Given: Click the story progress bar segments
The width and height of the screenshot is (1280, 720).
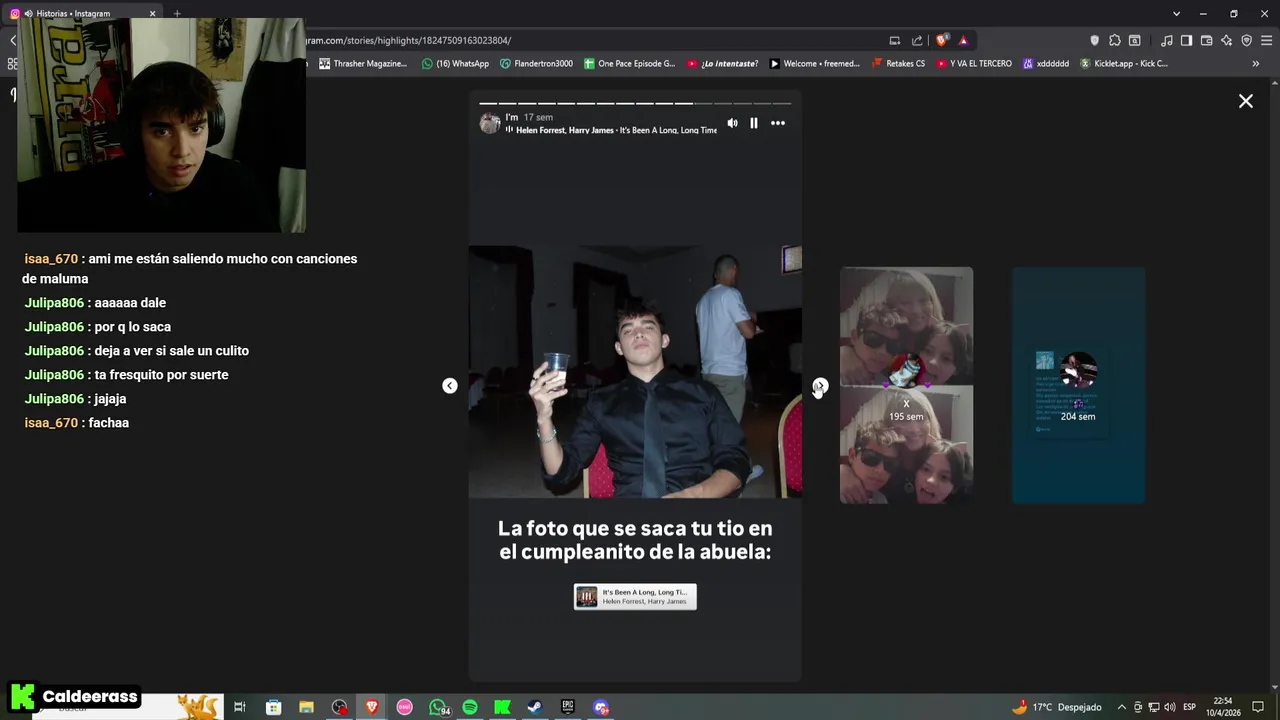Looking at the screenshot, I should pyautogui.click(x=635, y=103).
